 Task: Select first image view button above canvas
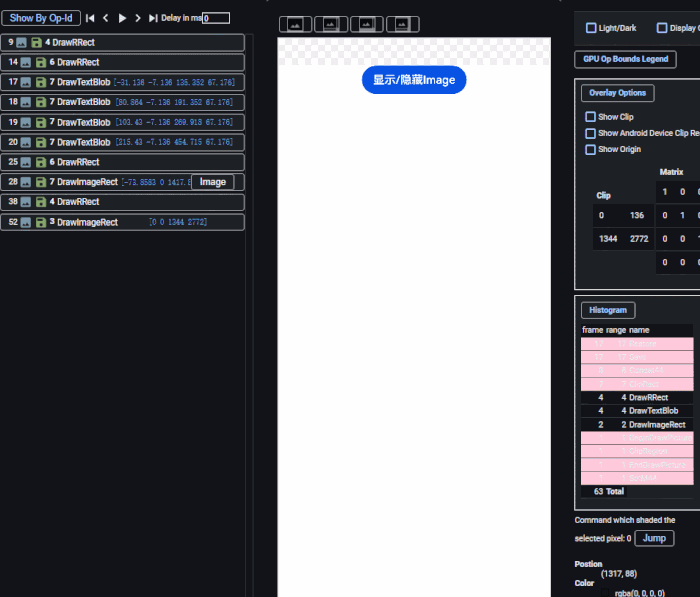(x=295, y=24)
